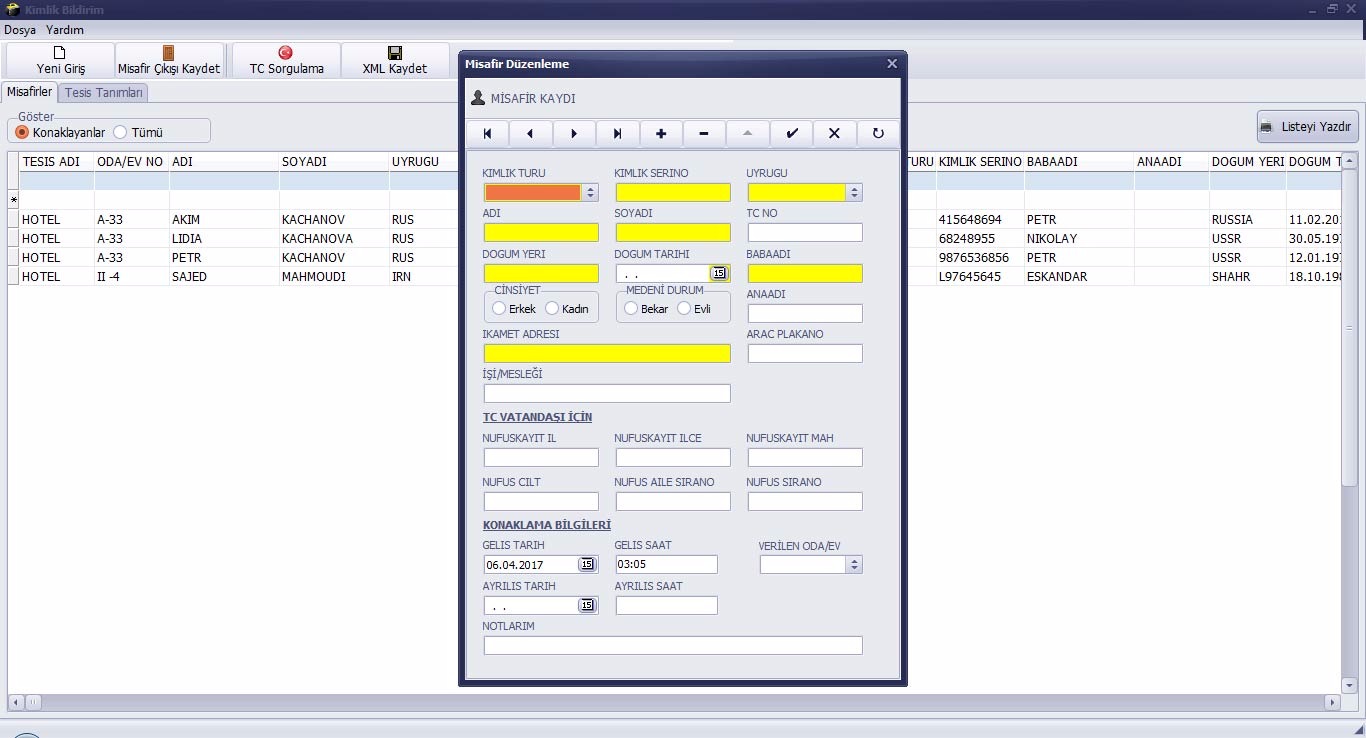Switch to Tesis Tanımları tab
The width and height of the screenshot is (1366, 738).
104,93
